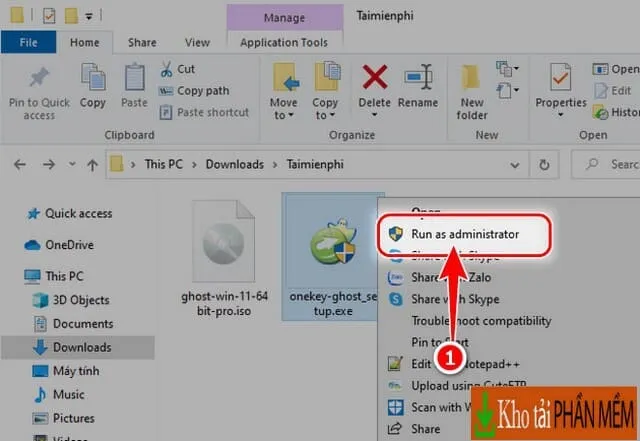Open Pictures in navigation pane
This screenshot has height=441, width=640.
click(x=64, y=419)
